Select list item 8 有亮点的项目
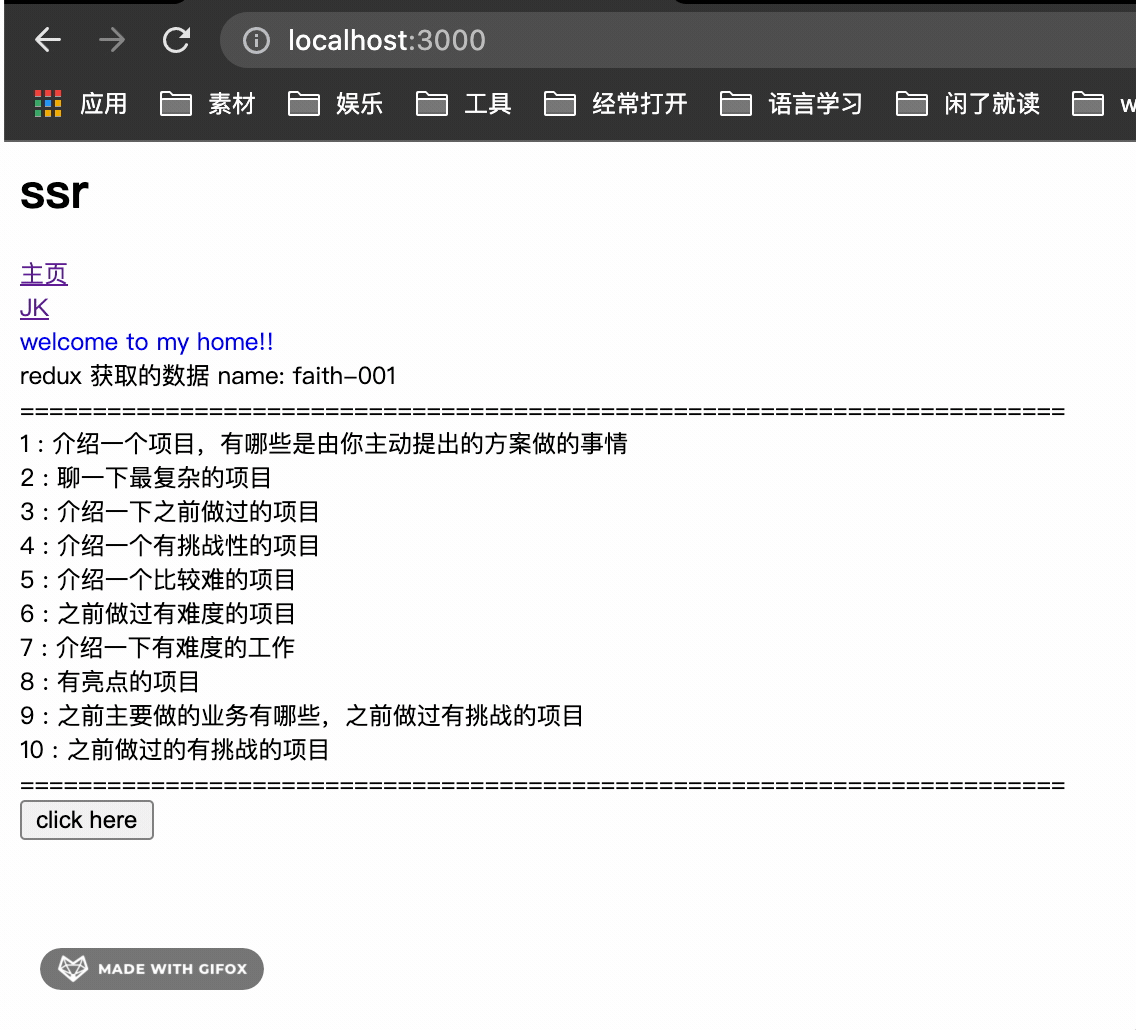 pos(110,682)
